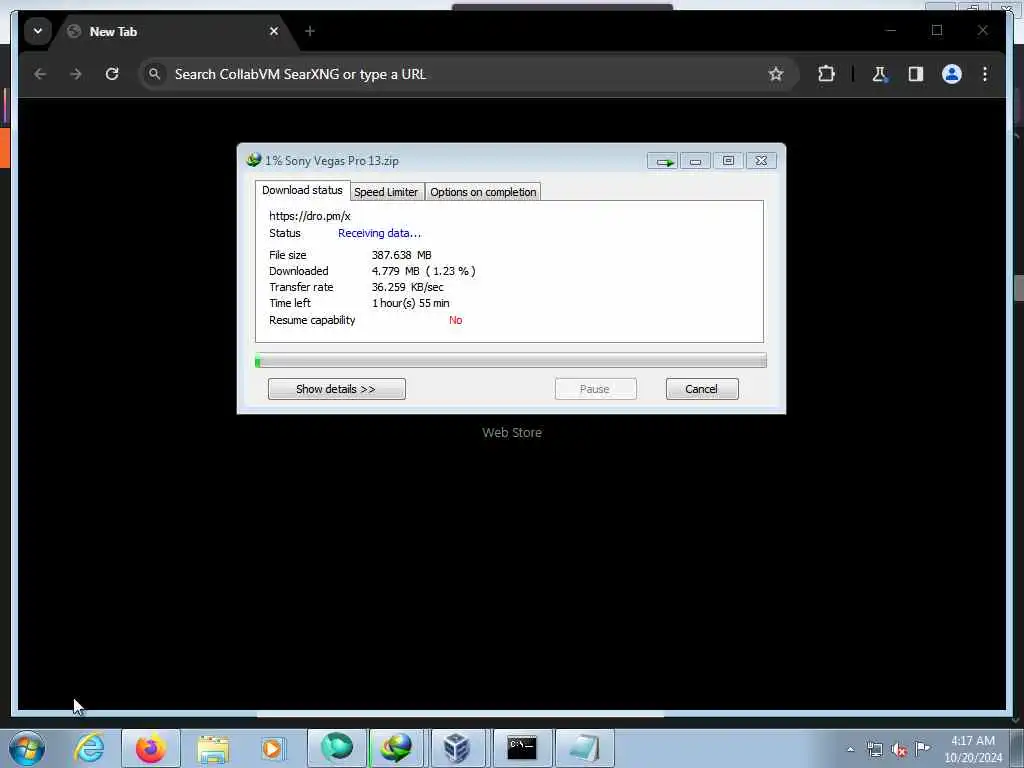Minimize the Sony Vegas Pro download dialog
The width and height of the screenshot is (1024, 768).
(696, 161)
